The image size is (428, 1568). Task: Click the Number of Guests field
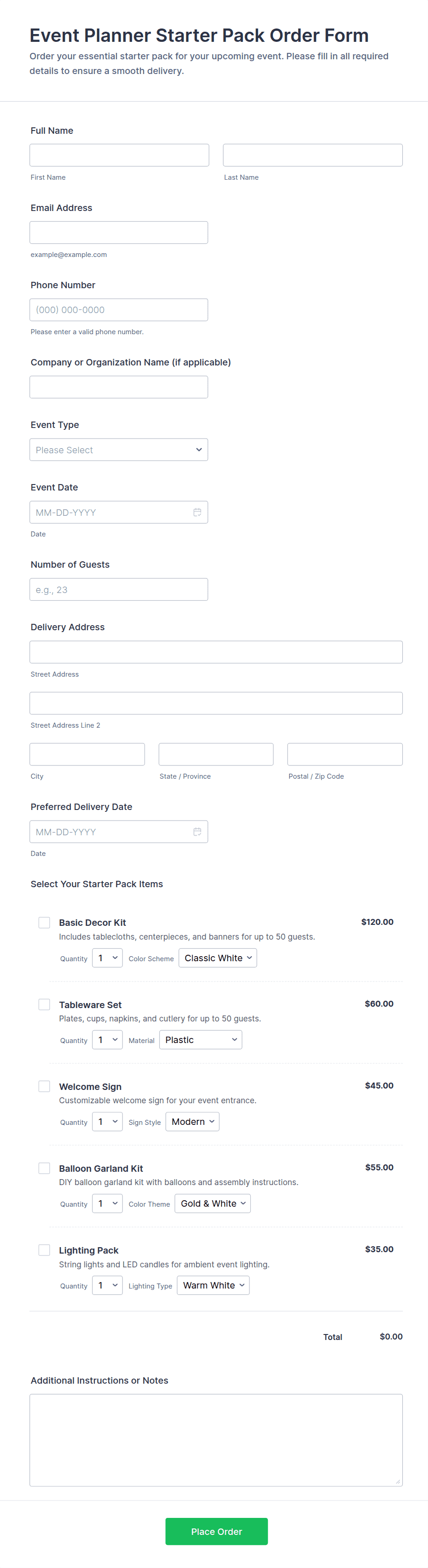tap(119, 589)
